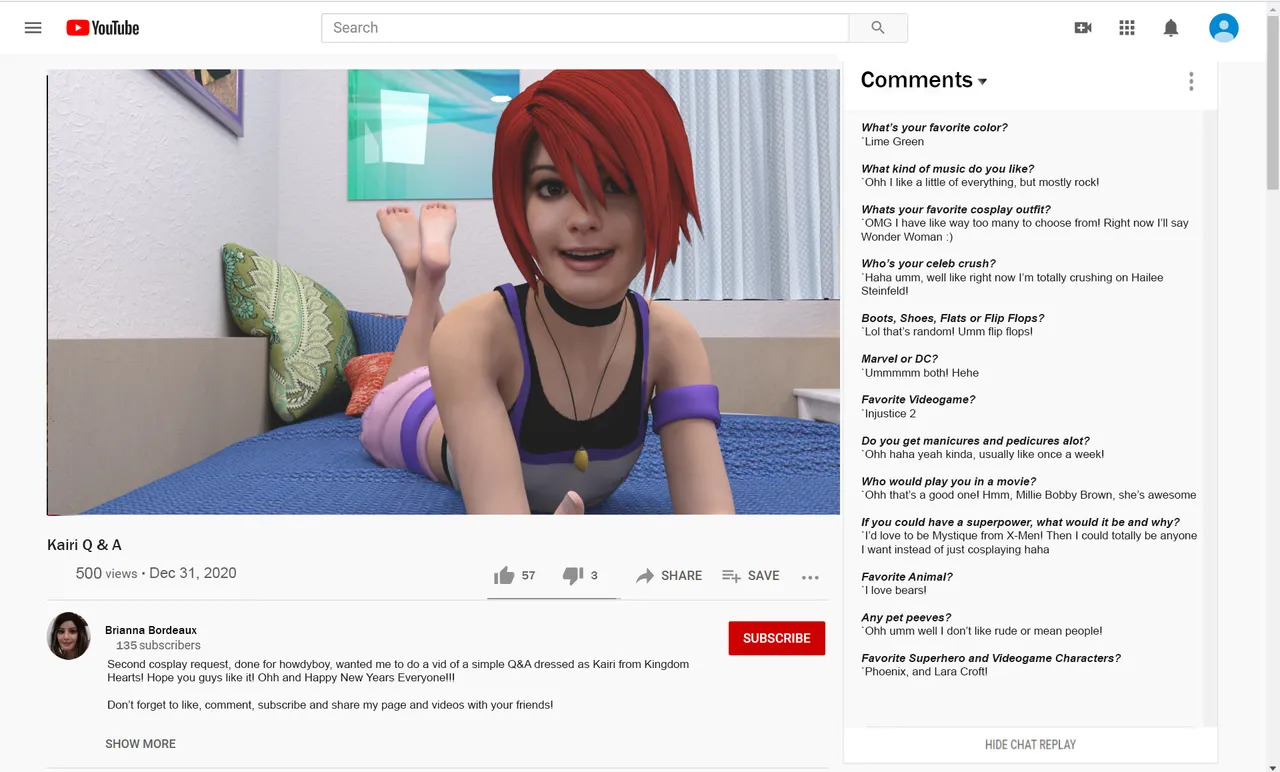The image size is (1280, 772).
Task: Select 'Do you get manicures and pedicures alot?'
Action: [975, 441]
